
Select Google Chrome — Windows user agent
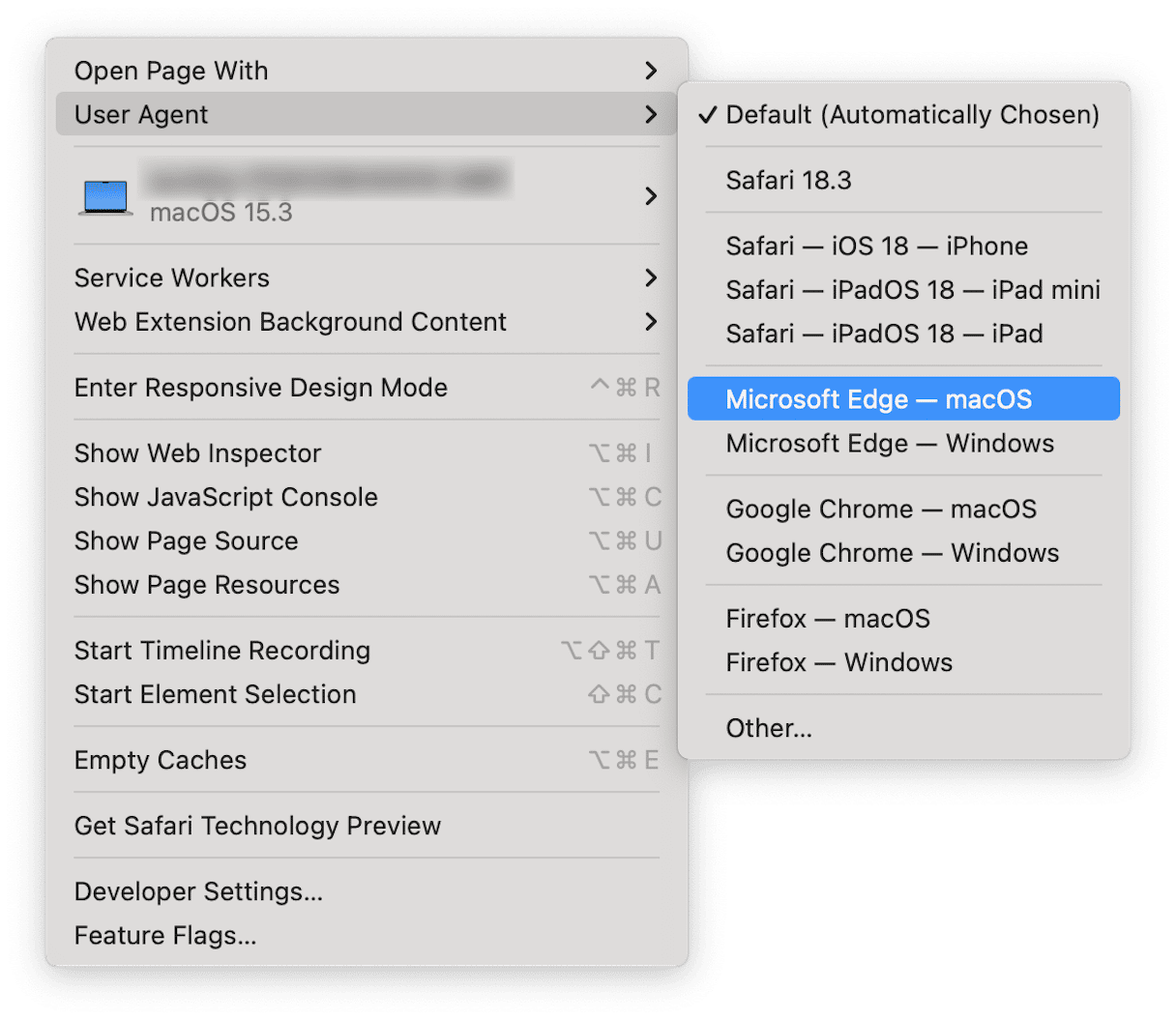pyautogui.click(x=903, y=552)
